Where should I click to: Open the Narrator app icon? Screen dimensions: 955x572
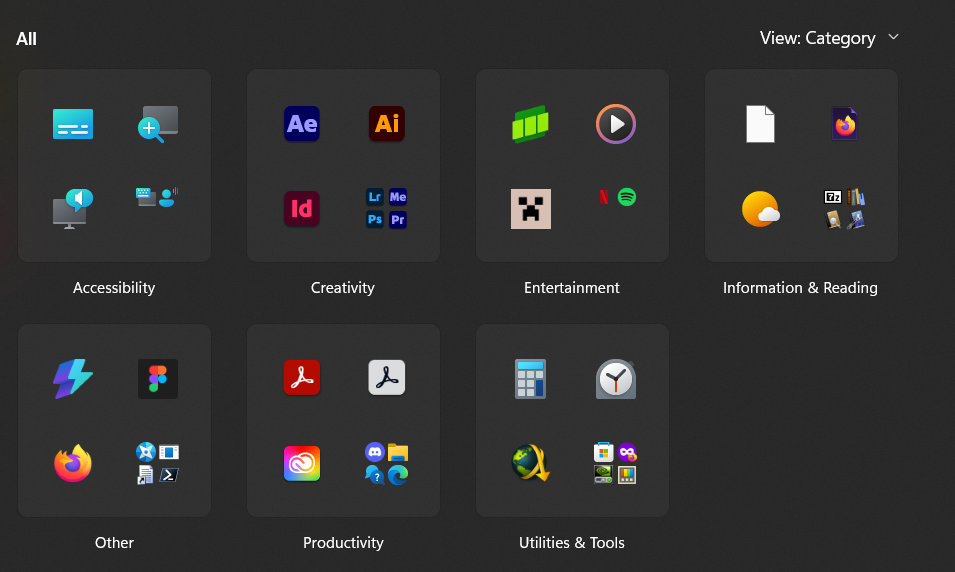click(73, 209)
